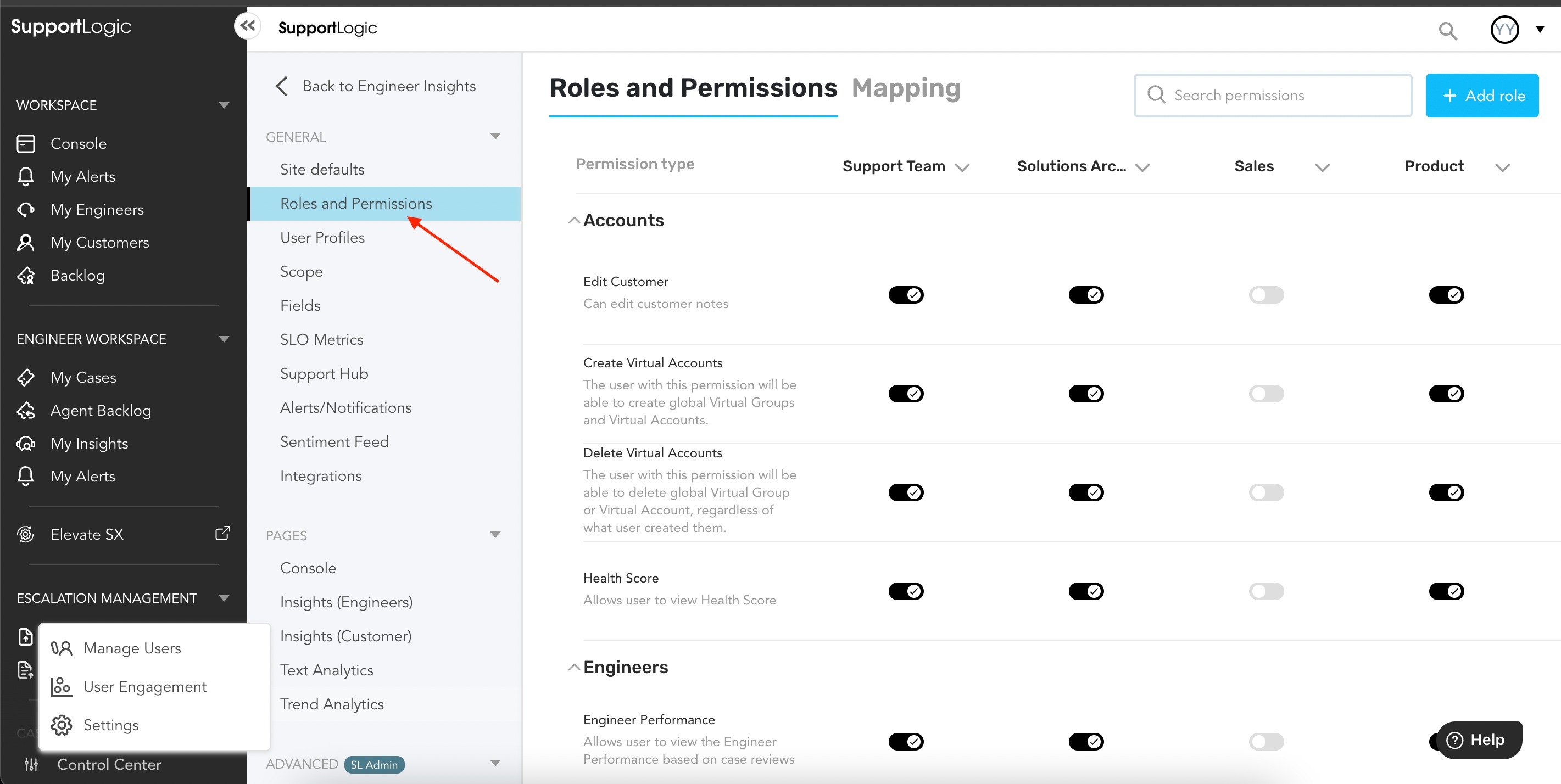Image resolution: width=1561 pixels, height=784 pixels.
Task: Collapse the sidebar with double-chevron icon
Action: (247, 26)
